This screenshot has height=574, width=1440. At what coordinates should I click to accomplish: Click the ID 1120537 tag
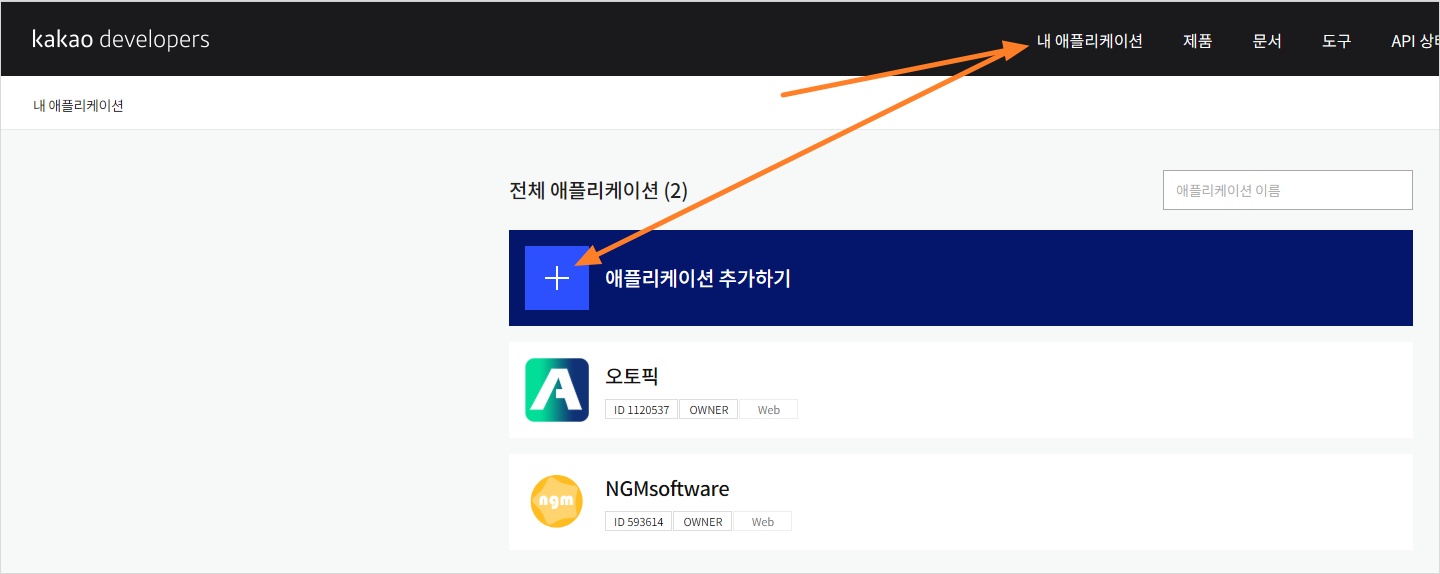pyautogui.click(x=641, y=409)
